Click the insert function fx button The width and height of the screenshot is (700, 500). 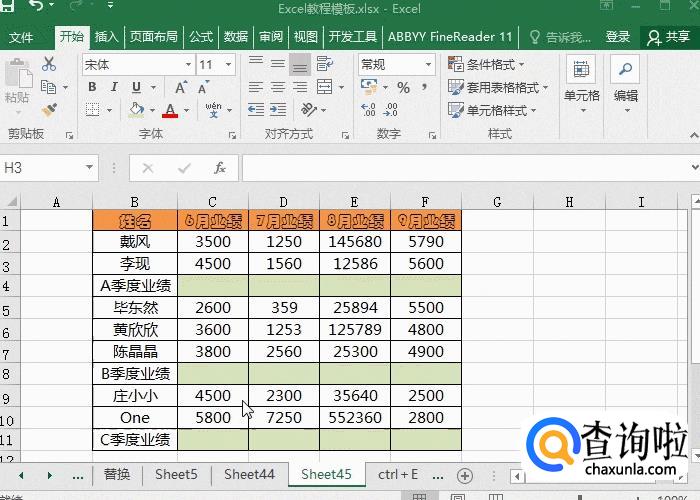point(219,168)
